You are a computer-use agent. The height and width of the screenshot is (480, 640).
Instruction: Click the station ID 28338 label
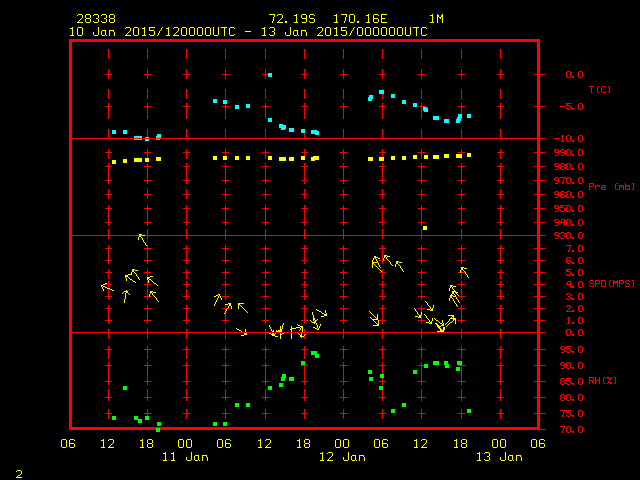click(x=95, y=19)
